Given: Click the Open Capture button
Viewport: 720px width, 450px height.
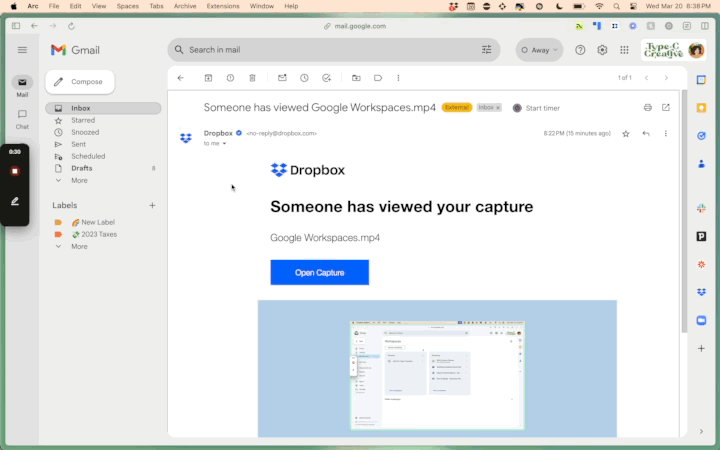Looking at the screenshot, I should tap(319, 272).
